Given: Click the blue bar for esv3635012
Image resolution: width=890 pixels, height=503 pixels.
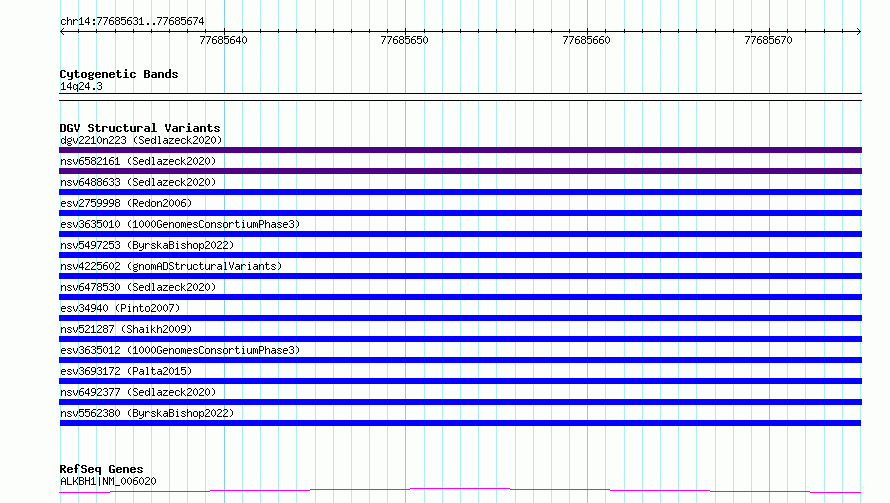Looking at the screenshot, I should [x=460, y=360].
